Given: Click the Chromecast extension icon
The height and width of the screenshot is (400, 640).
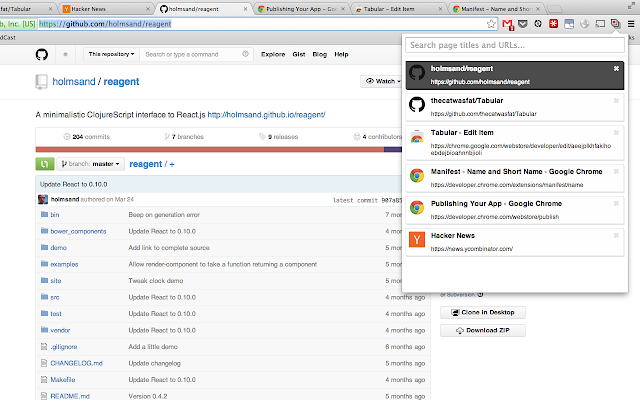Looking at the screenshot, I should 600,24.
